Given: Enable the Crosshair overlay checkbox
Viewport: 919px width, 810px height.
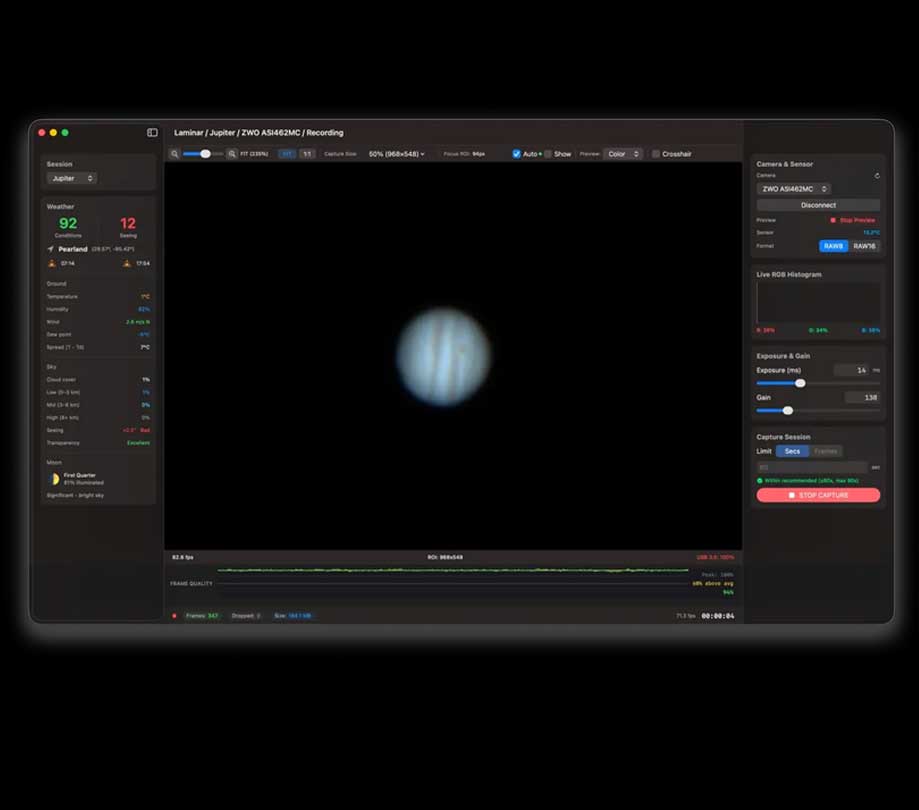Looking at the screenshot, I should coord(655,154).
